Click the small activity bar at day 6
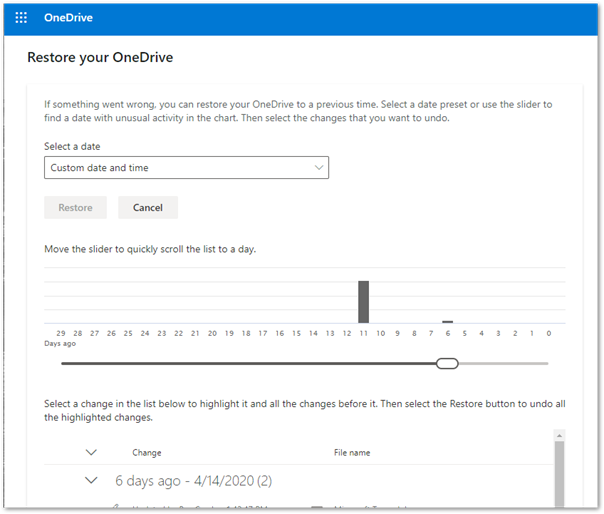This screenshot has height=514, width=604. [x=448, y=320]
